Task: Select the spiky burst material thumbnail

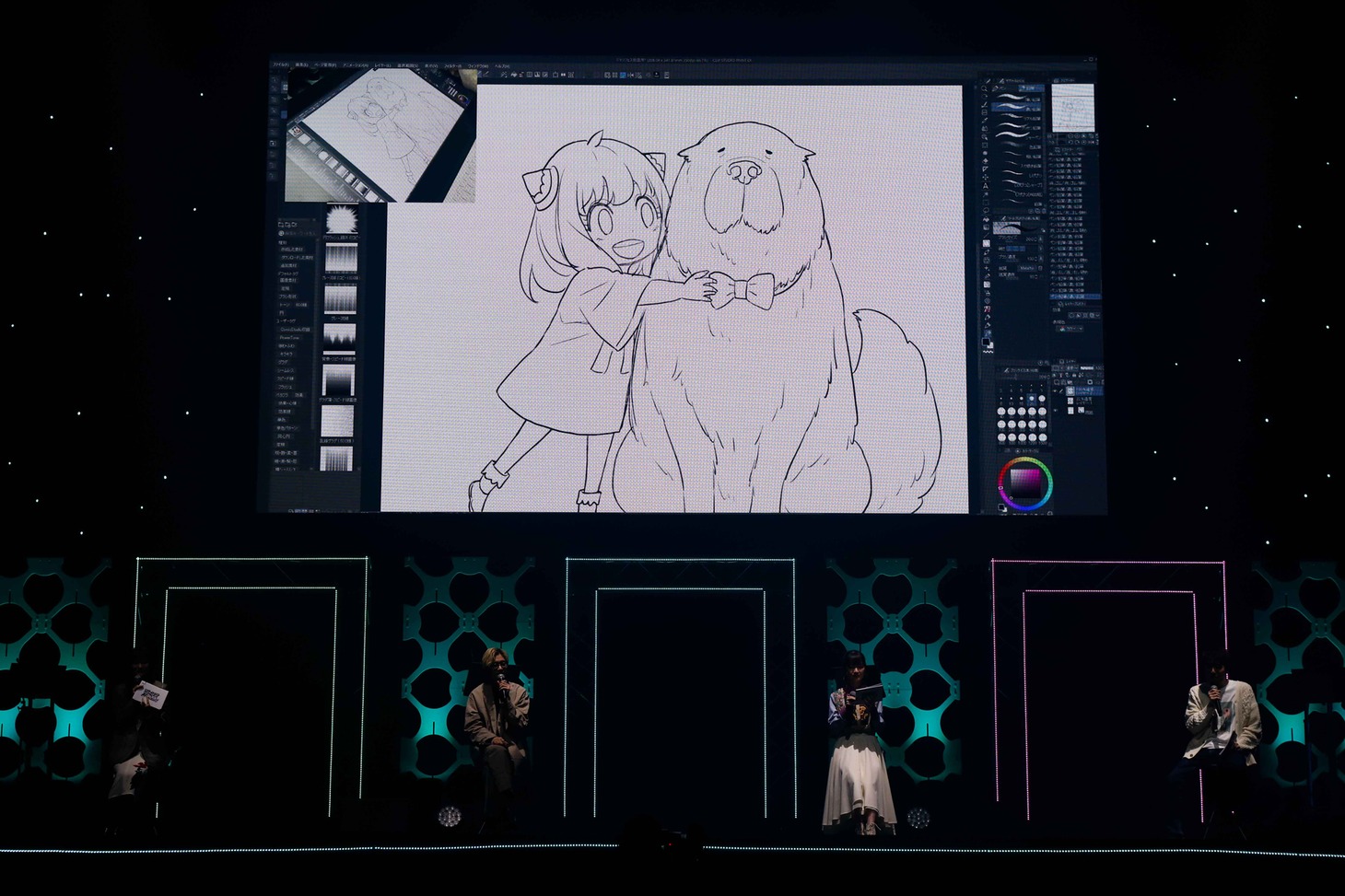Action: [341, 220]
